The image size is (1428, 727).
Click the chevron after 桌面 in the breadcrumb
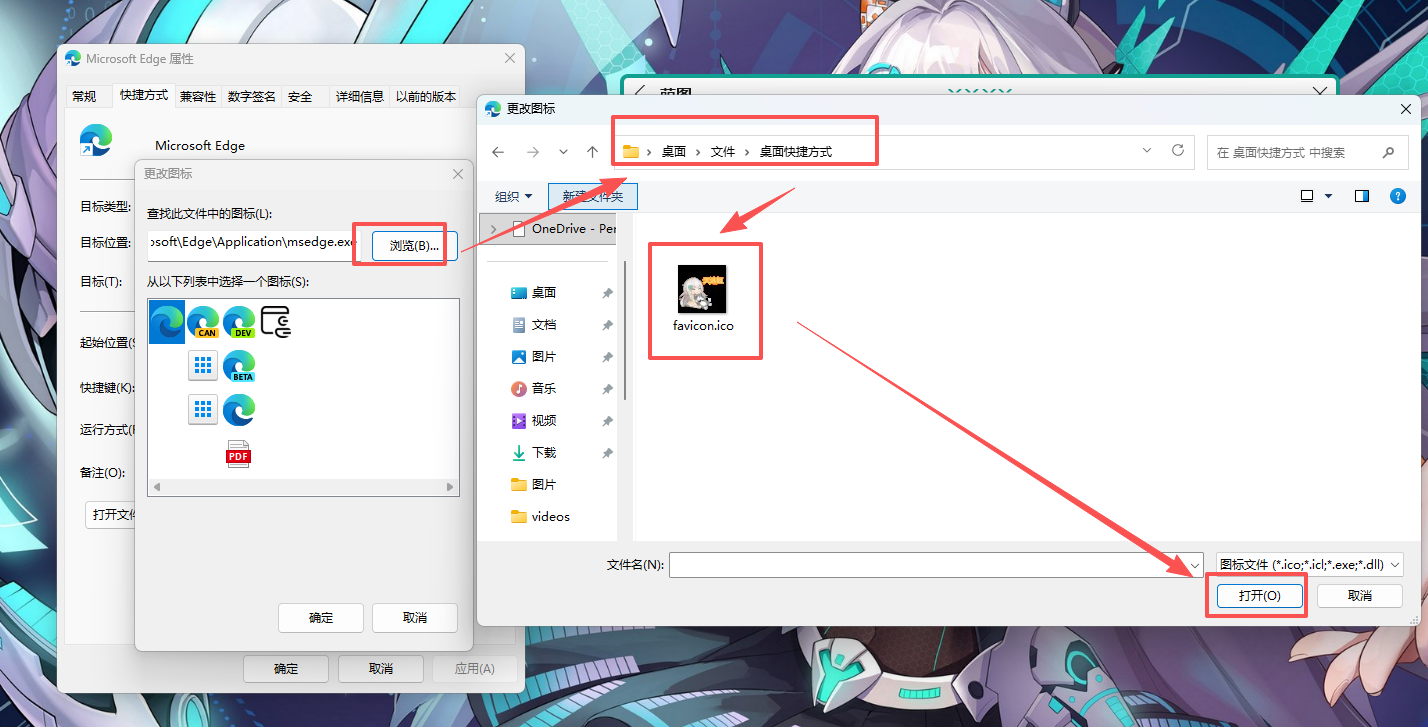tap(699, 152)
